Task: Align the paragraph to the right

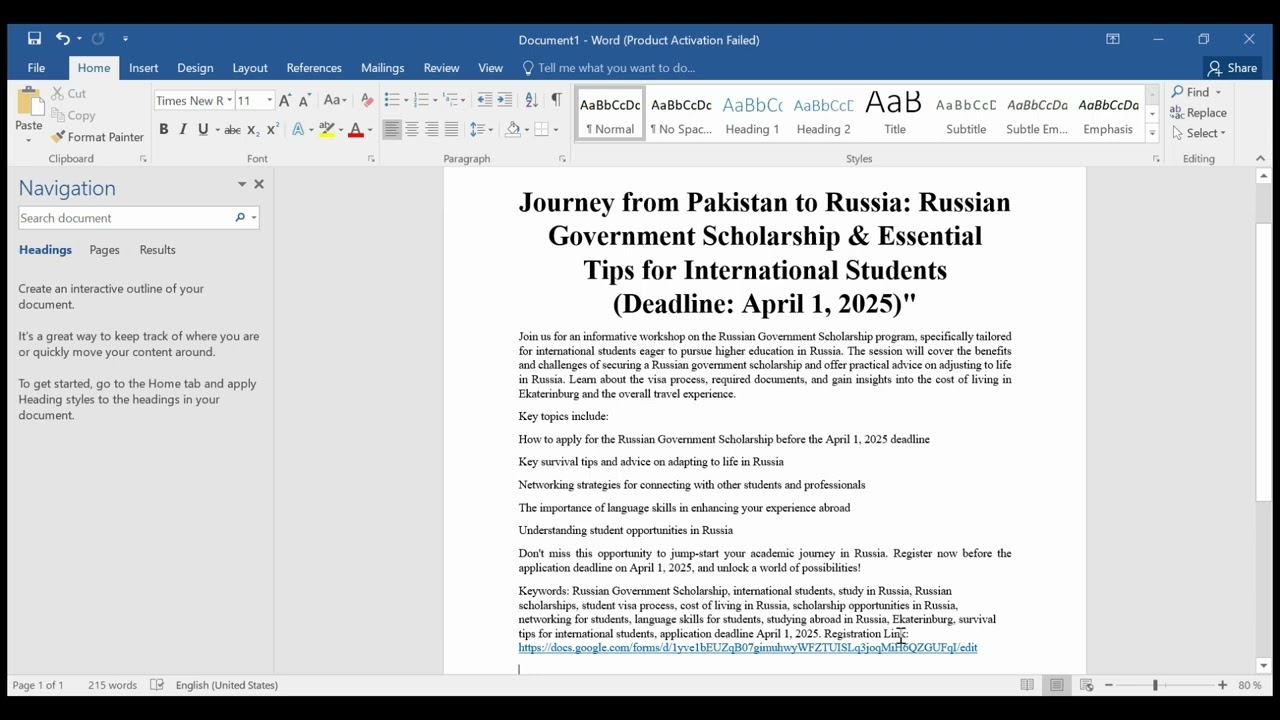Action: coord(432,130)
